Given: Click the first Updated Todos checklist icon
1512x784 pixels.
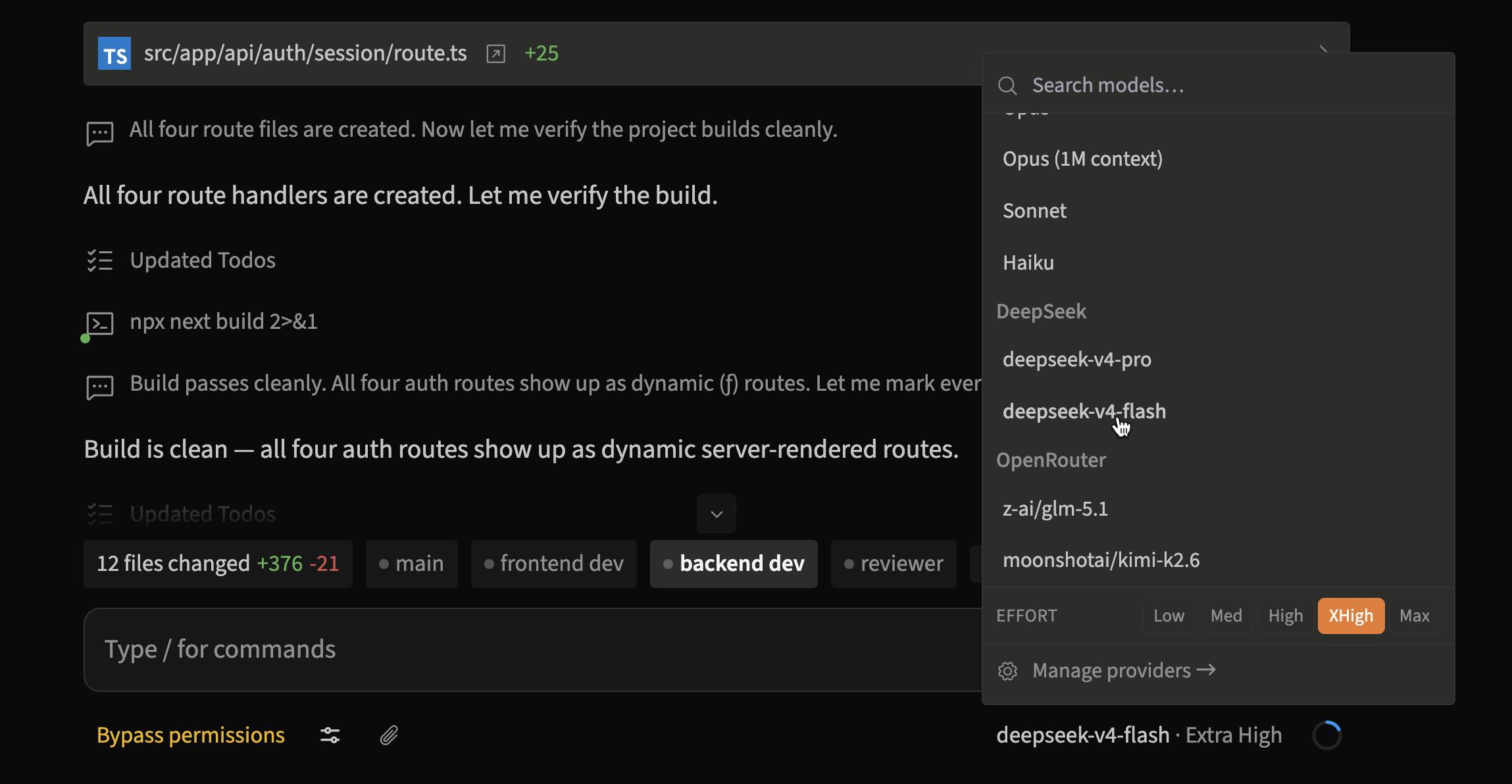Looking at the screenshot, I should click(100, 260).
